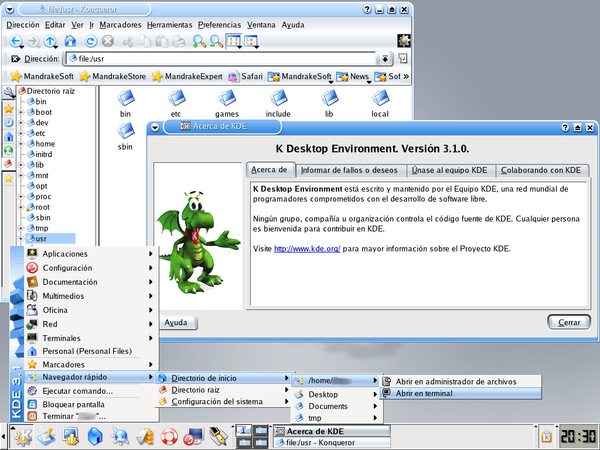
Task: Click the Konqueror back arrow icon
Action: [x=17, y=42]
